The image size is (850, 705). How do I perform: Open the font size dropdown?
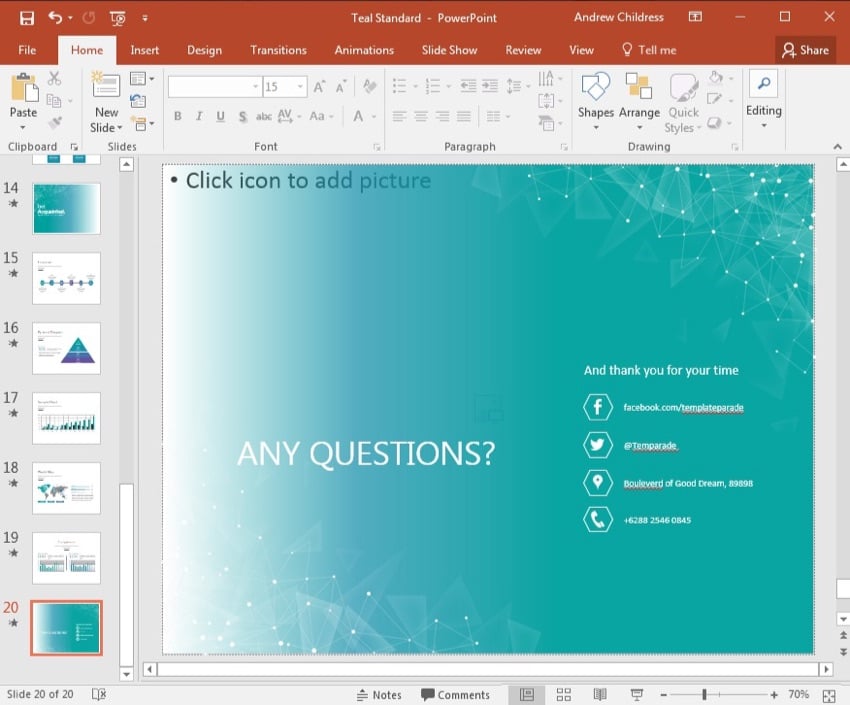pos(300,88)
